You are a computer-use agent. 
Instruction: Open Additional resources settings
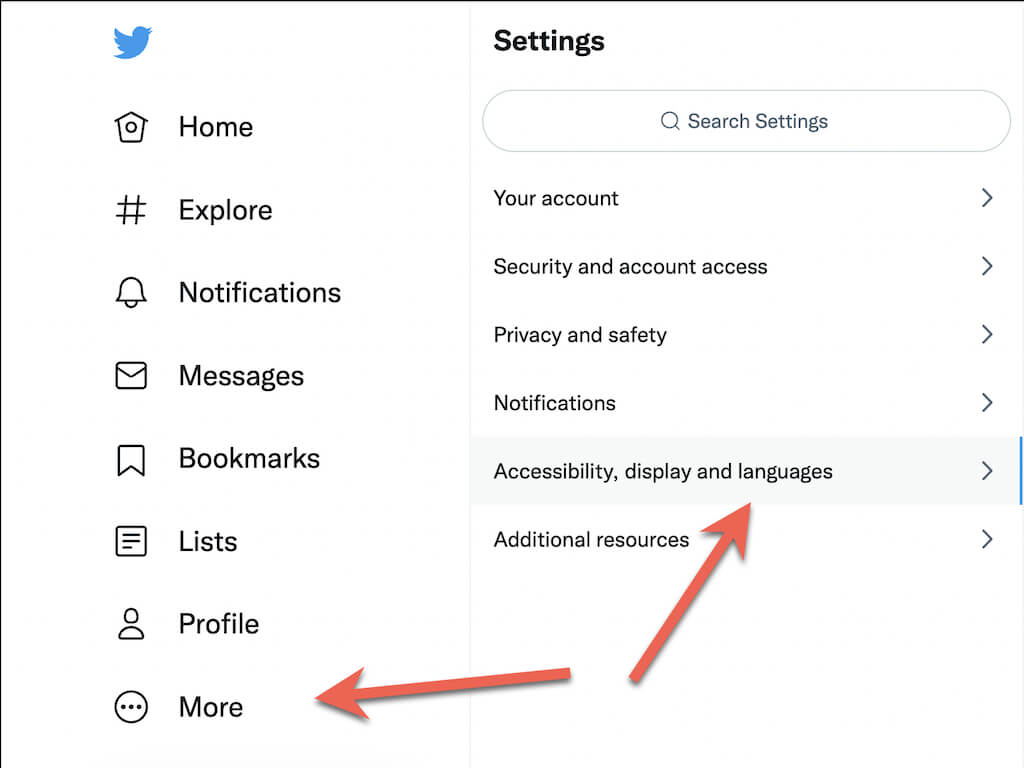[x=591, y=540]
